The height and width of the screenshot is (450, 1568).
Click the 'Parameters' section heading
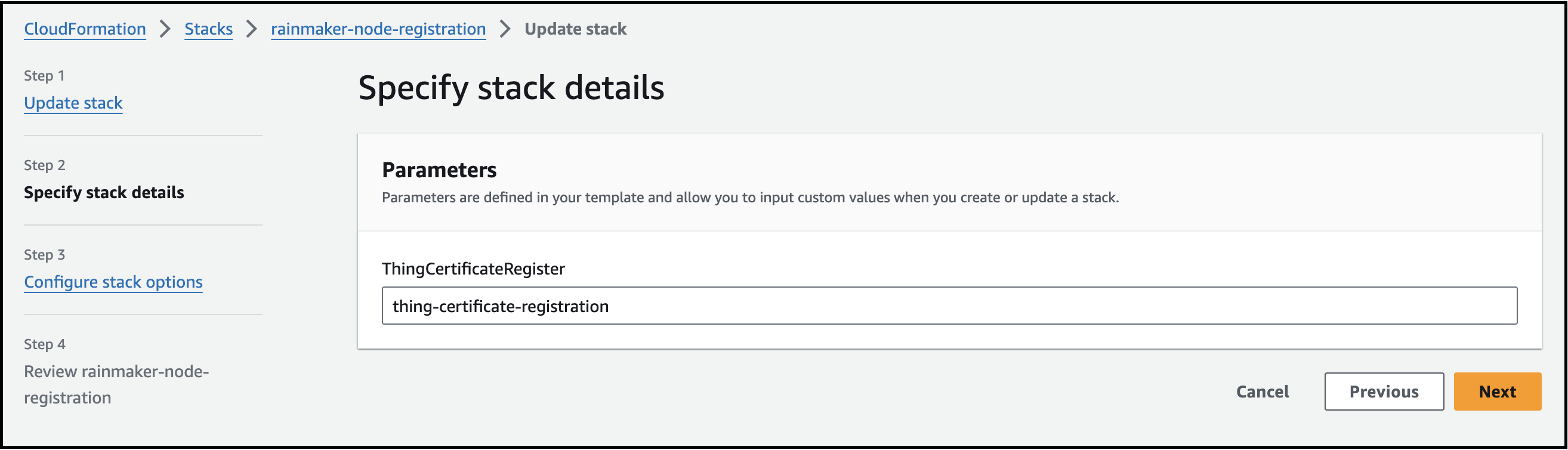pyautogui.click(x=439, y=170)
